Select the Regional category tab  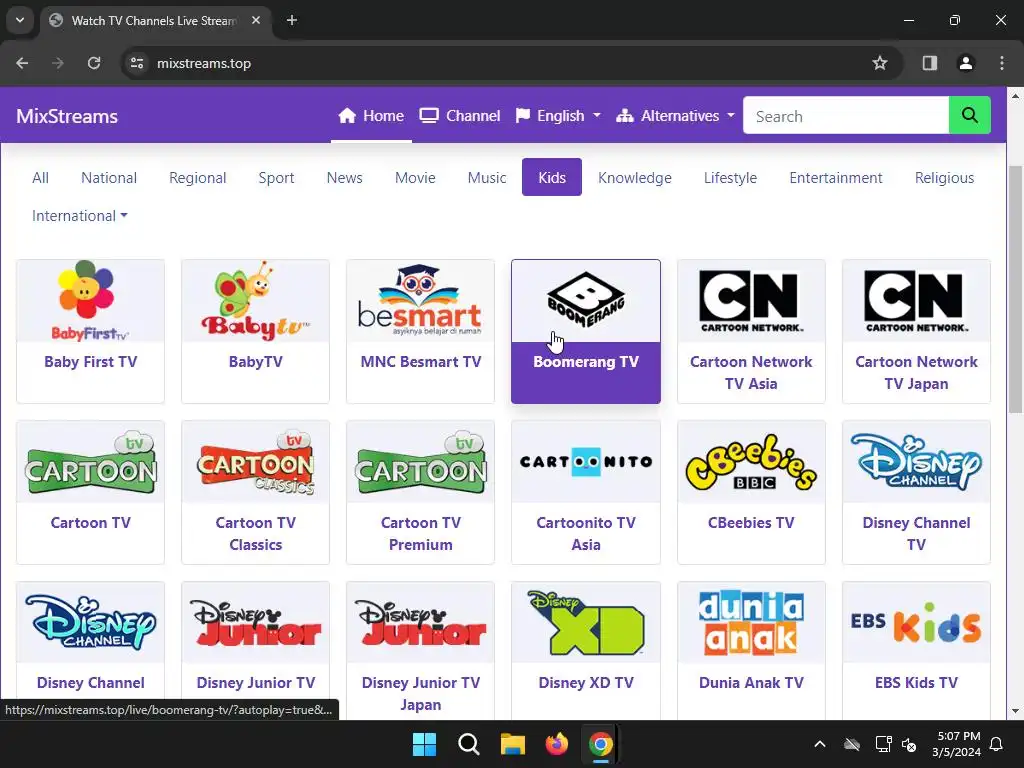(197, 178)
